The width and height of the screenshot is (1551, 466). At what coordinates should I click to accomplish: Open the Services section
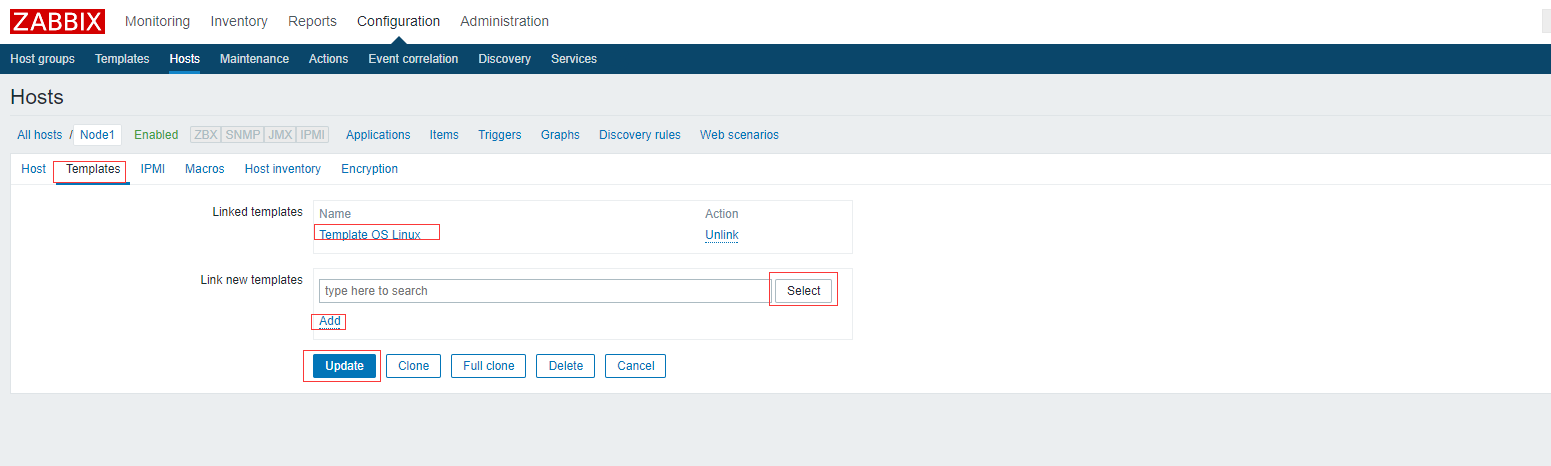point(574,59)
